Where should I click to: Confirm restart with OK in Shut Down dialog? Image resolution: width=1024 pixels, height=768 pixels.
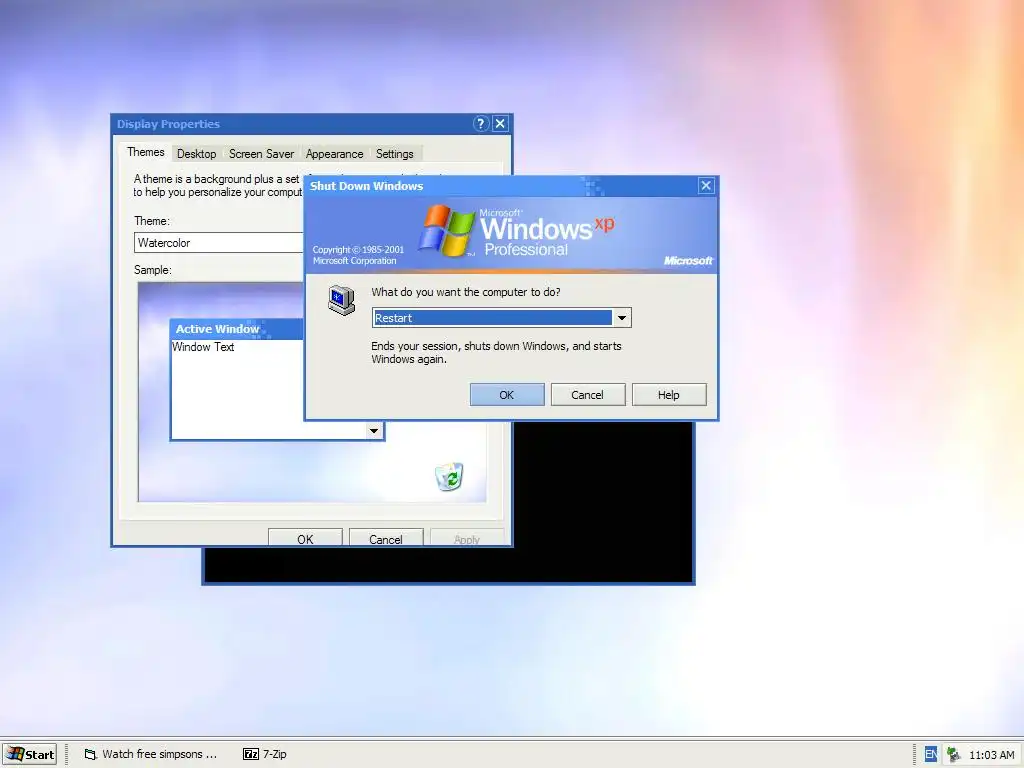point(507,394)
